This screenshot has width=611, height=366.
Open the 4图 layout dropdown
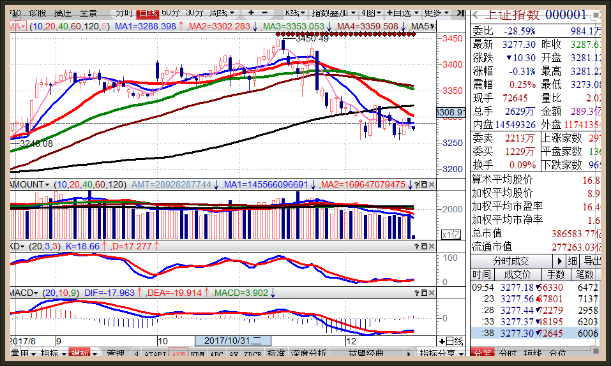tap(371, 13)
